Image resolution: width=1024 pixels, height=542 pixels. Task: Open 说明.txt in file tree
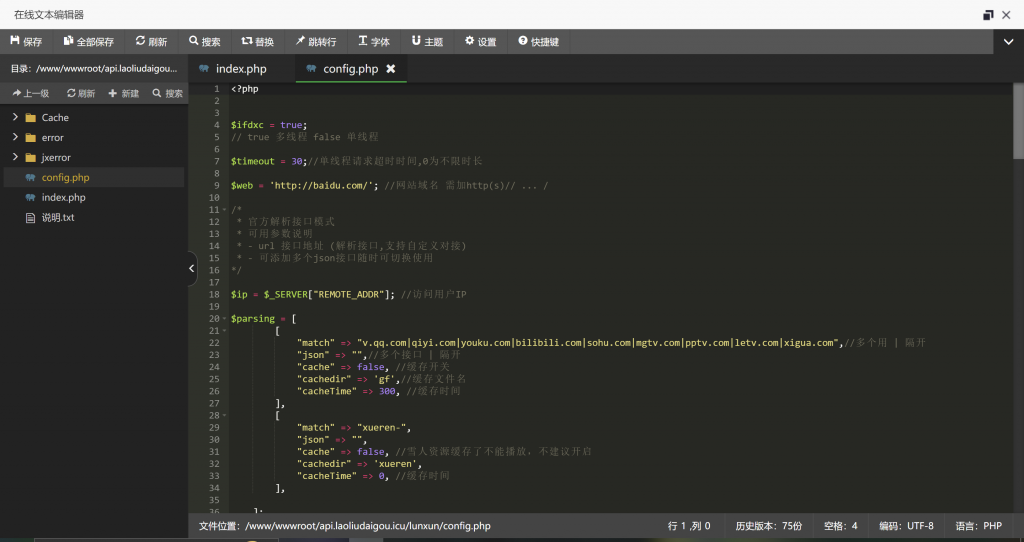pyautogui.click(x=57, y=218)
